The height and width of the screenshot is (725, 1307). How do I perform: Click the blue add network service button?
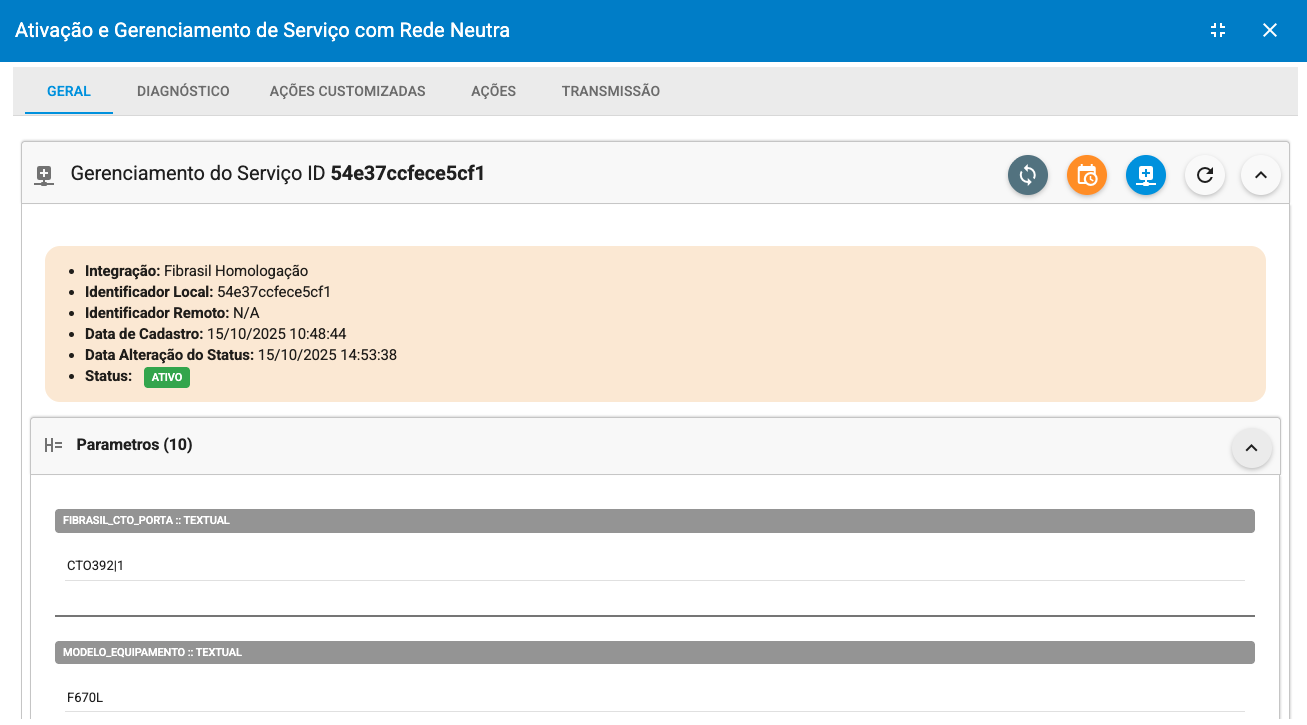pos(1146,175)
